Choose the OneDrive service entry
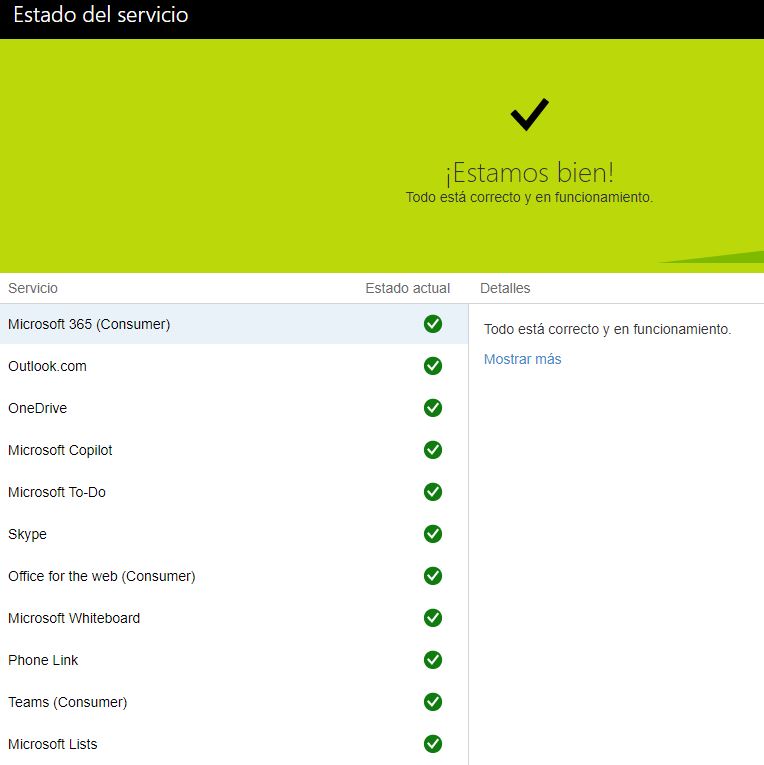Screen dimensions: 764x765 38,408
